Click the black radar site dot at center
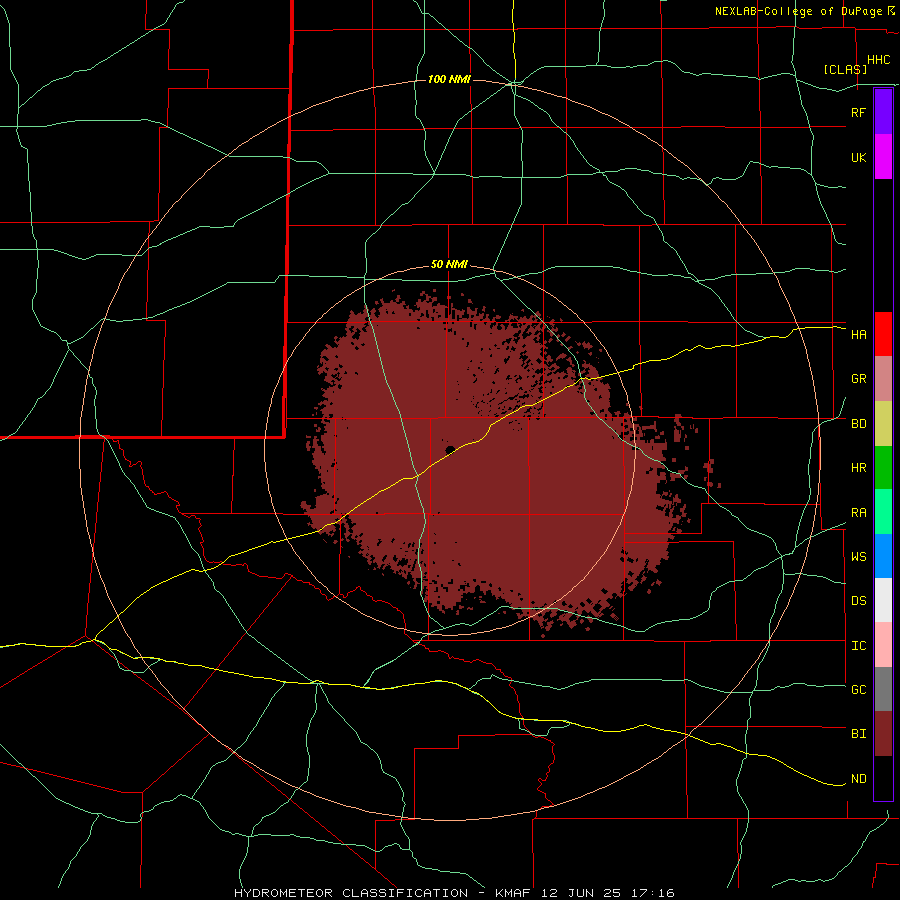This screenshot has width=900, height=900. coord(450,449)
